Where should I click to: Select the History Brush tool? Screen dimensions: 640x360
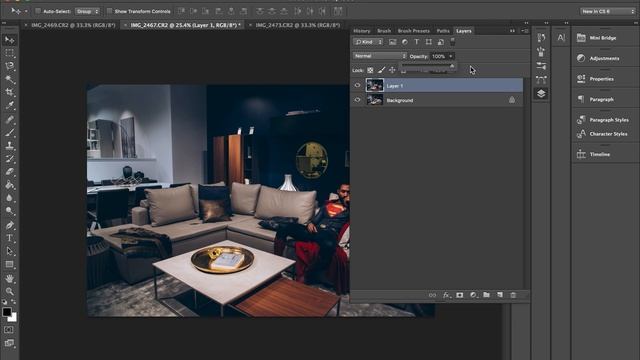click(9, 158)
